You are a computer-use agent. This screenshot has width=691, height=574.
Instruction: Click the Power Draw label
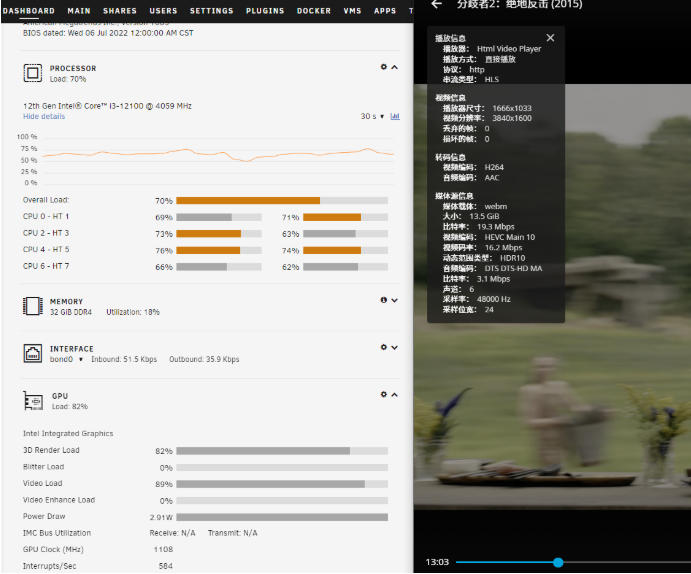tap(44, 516)
